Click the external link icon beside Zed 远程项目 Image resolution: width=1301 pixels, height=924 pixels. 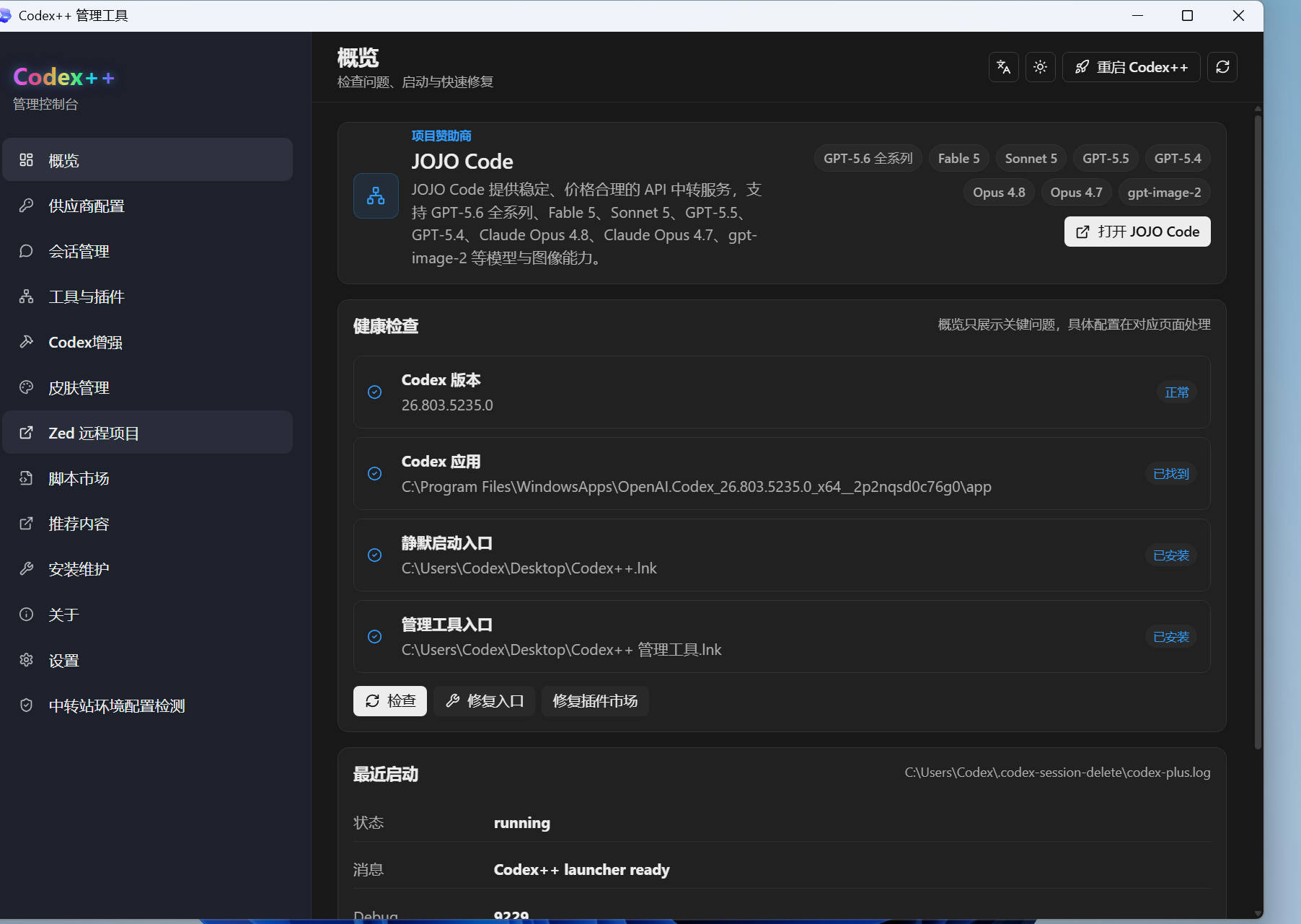point(26,433)
